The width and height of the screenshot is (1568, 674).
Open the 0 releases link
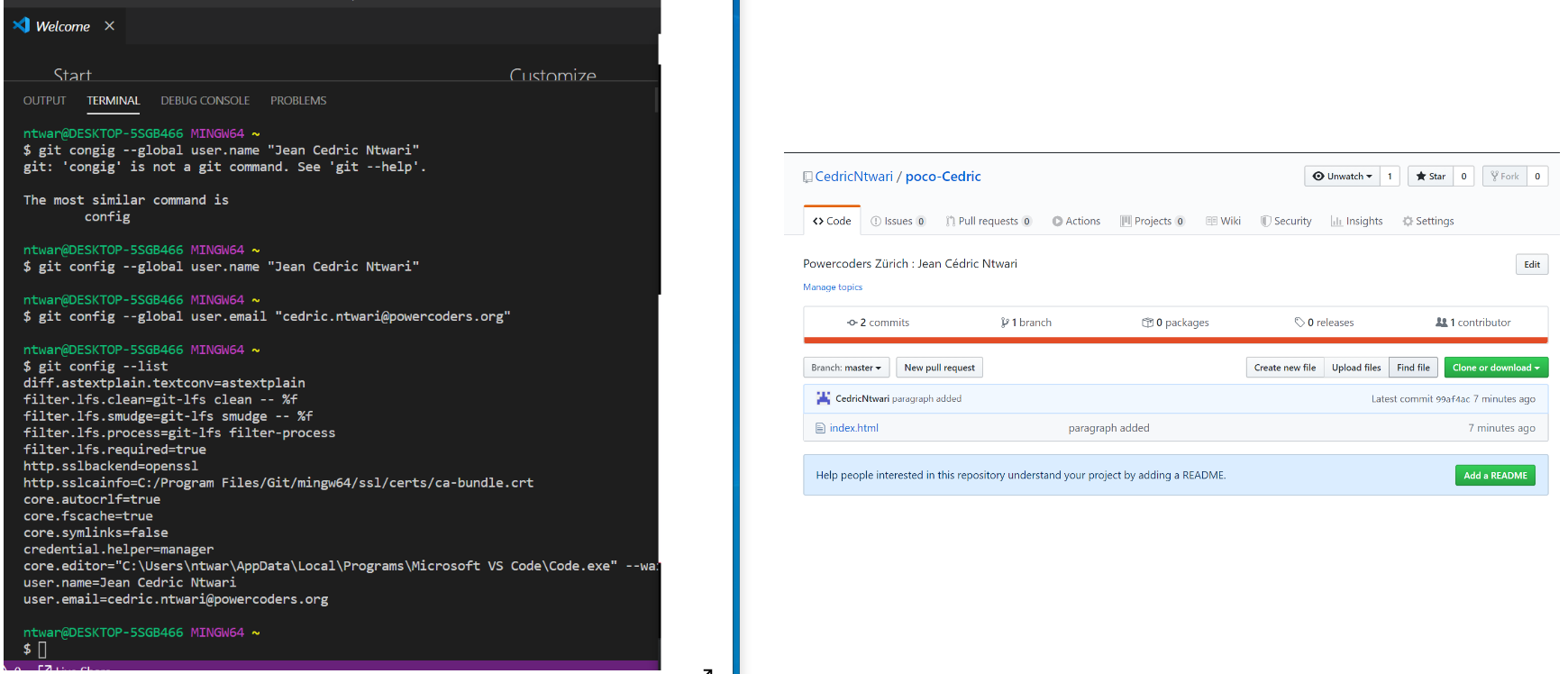pyautogui.click(x=1324, y=323)
